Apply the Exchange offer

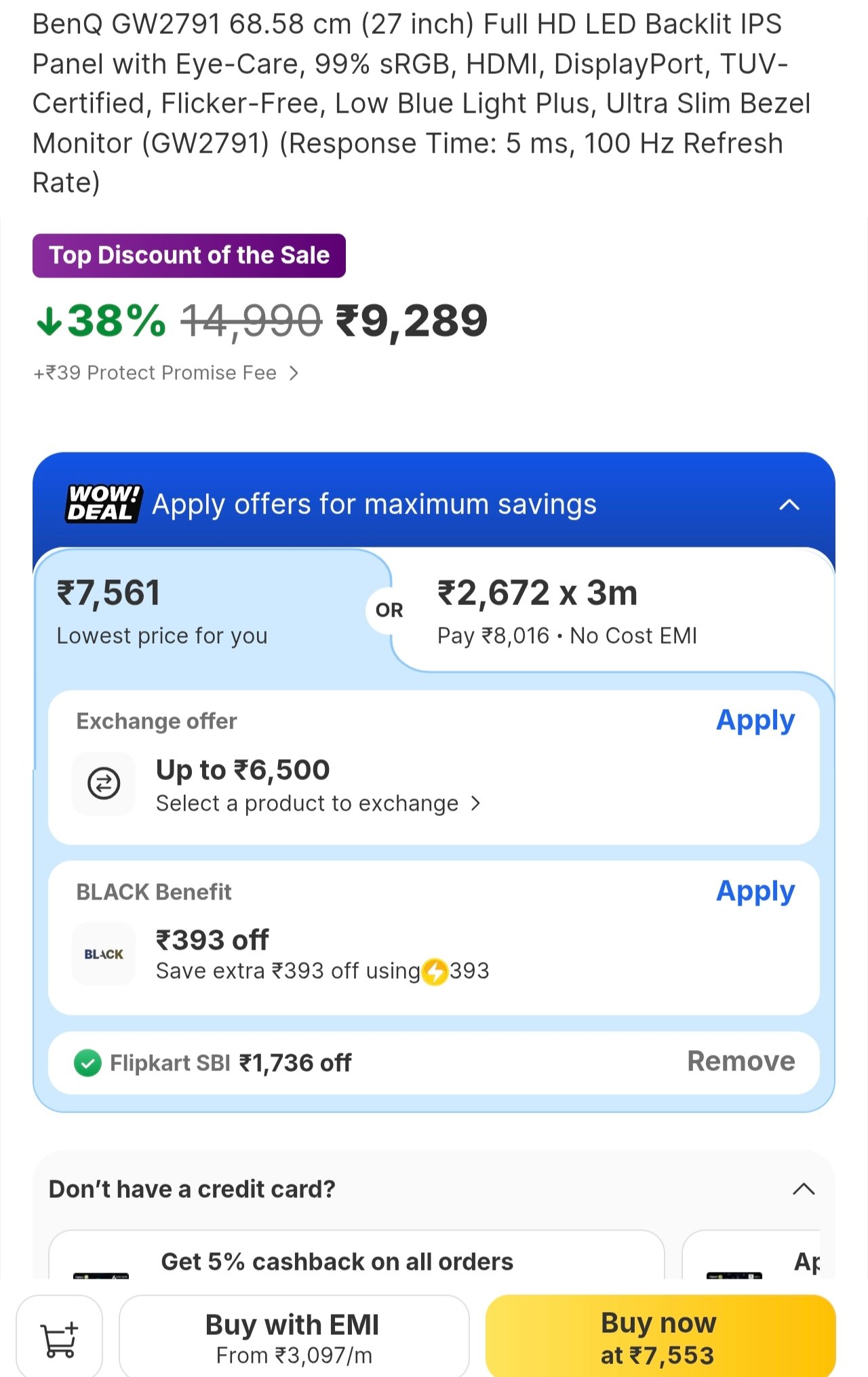pos(755,720)
